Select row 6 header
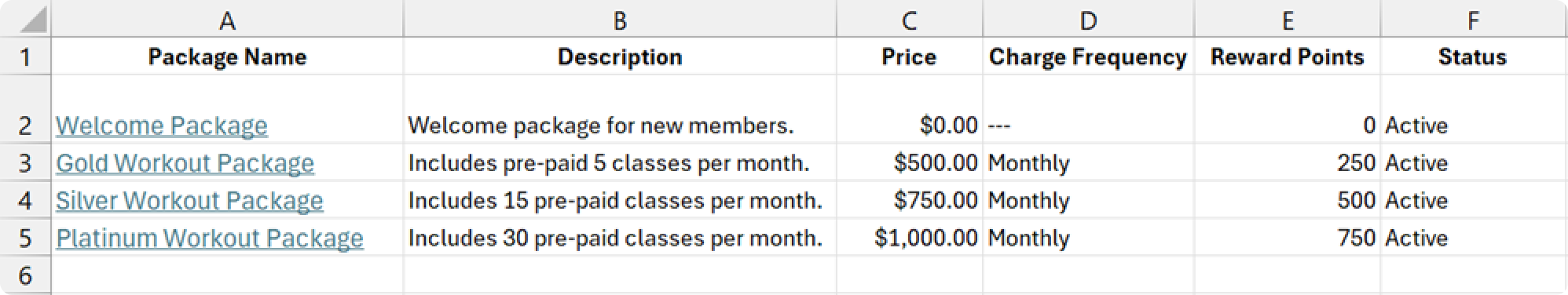Viewport: 1568px width, 295px height. coord(25,275)
